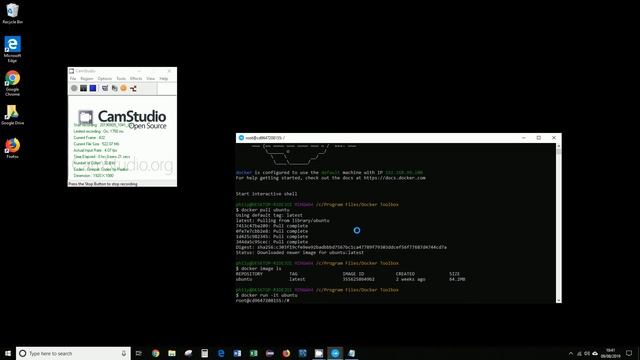Open the taskbar clock and date

(x=611, y=353)
